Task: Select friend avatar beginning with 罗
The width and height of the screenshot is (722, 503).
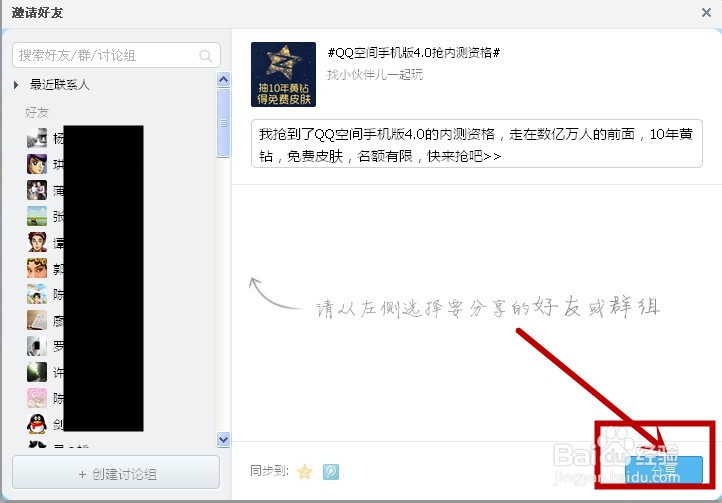Action: coord(37,346)
